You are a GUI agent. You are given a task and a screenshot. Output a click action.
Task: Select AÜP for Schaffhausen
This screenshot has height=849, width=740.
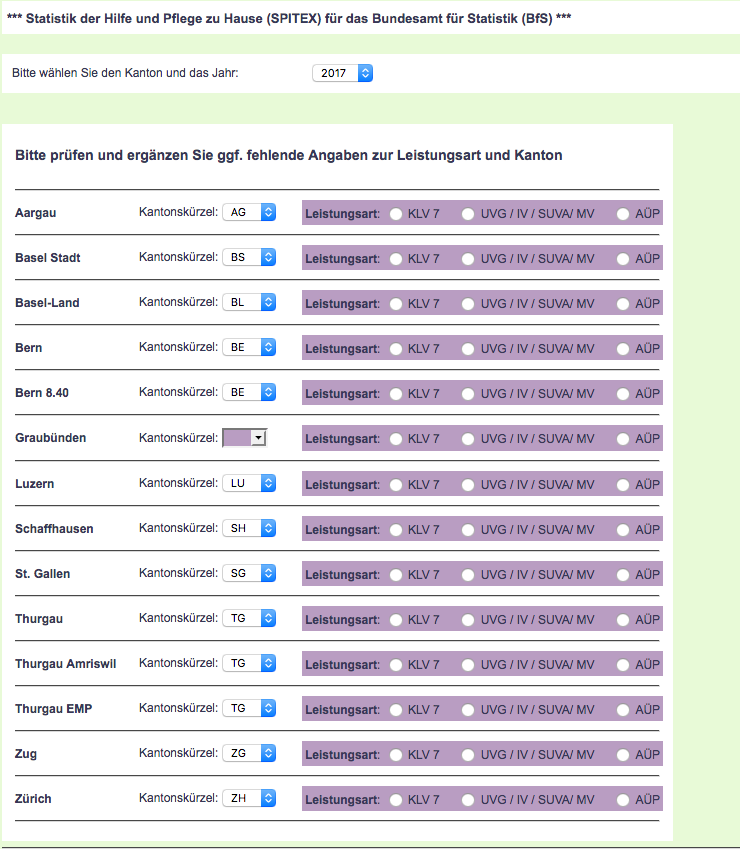[x=624, y=530]
